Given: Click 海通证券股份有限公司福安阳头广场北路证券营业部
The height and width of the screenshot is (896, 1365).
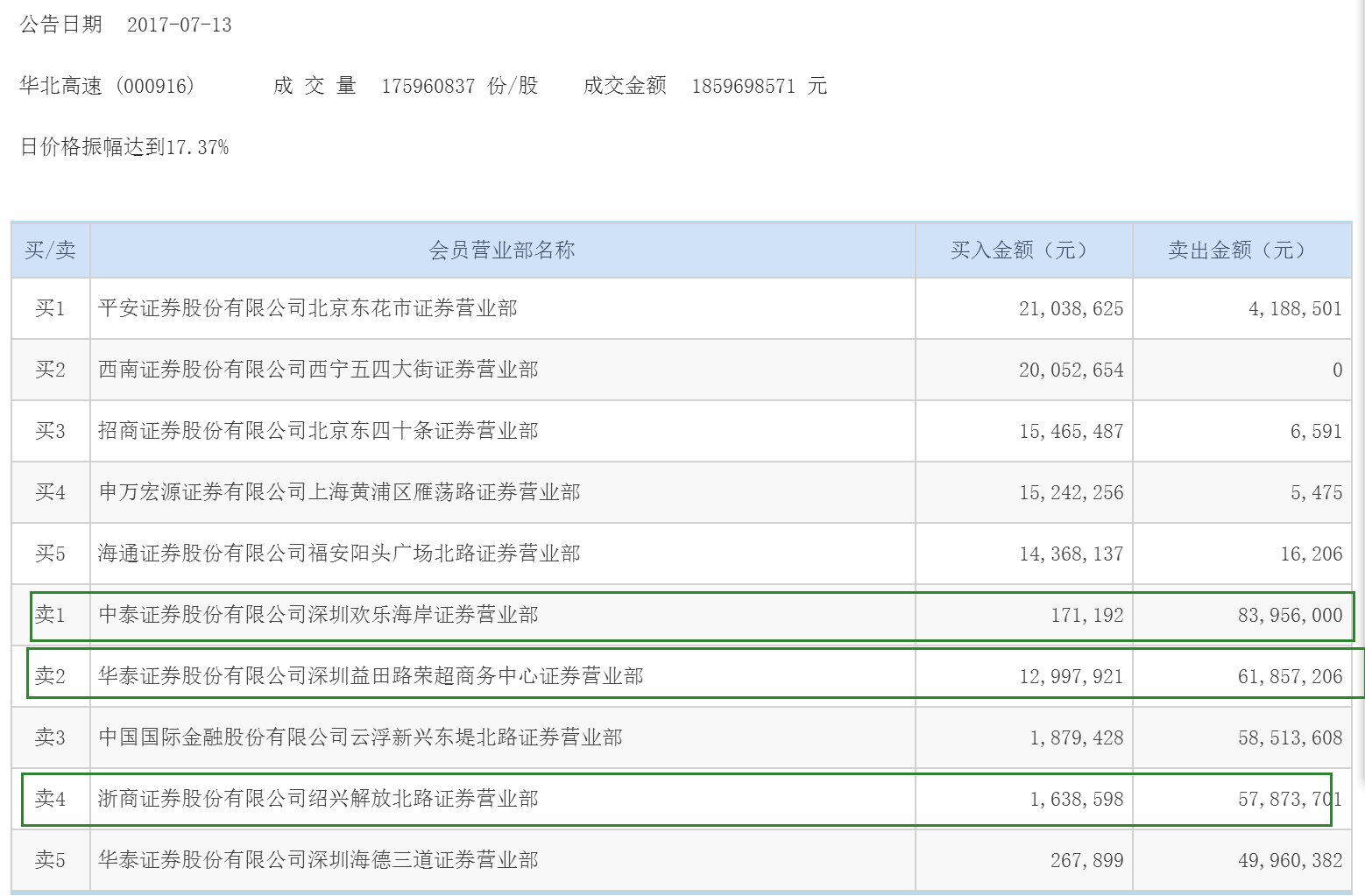Looking at the screenshot, I should (339, 554).
